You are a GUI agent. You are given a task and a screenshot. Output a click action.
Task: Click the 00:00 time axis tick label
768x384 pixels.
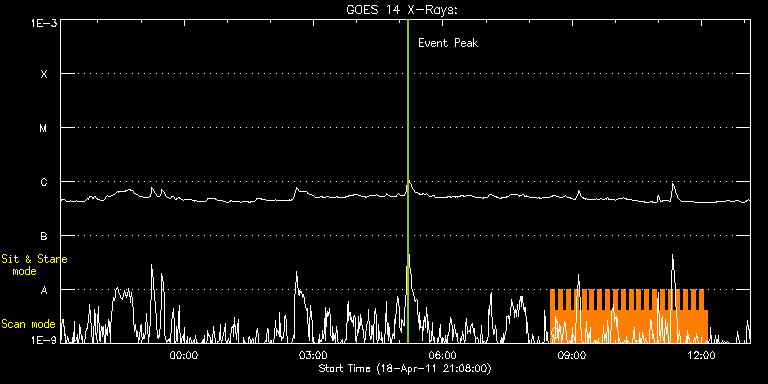coord(184,356)
